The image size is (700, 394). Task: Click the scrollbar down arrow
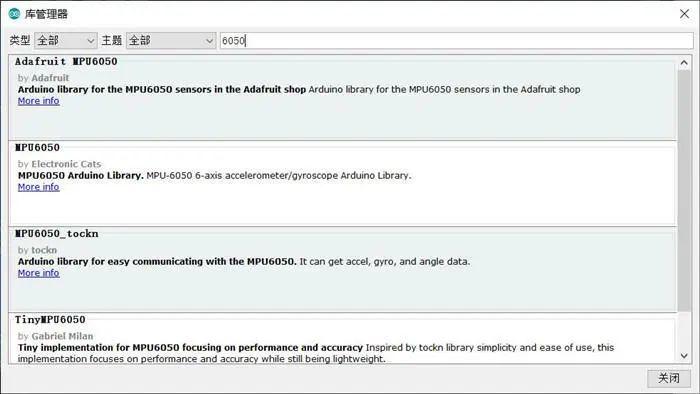pos(684,356)
